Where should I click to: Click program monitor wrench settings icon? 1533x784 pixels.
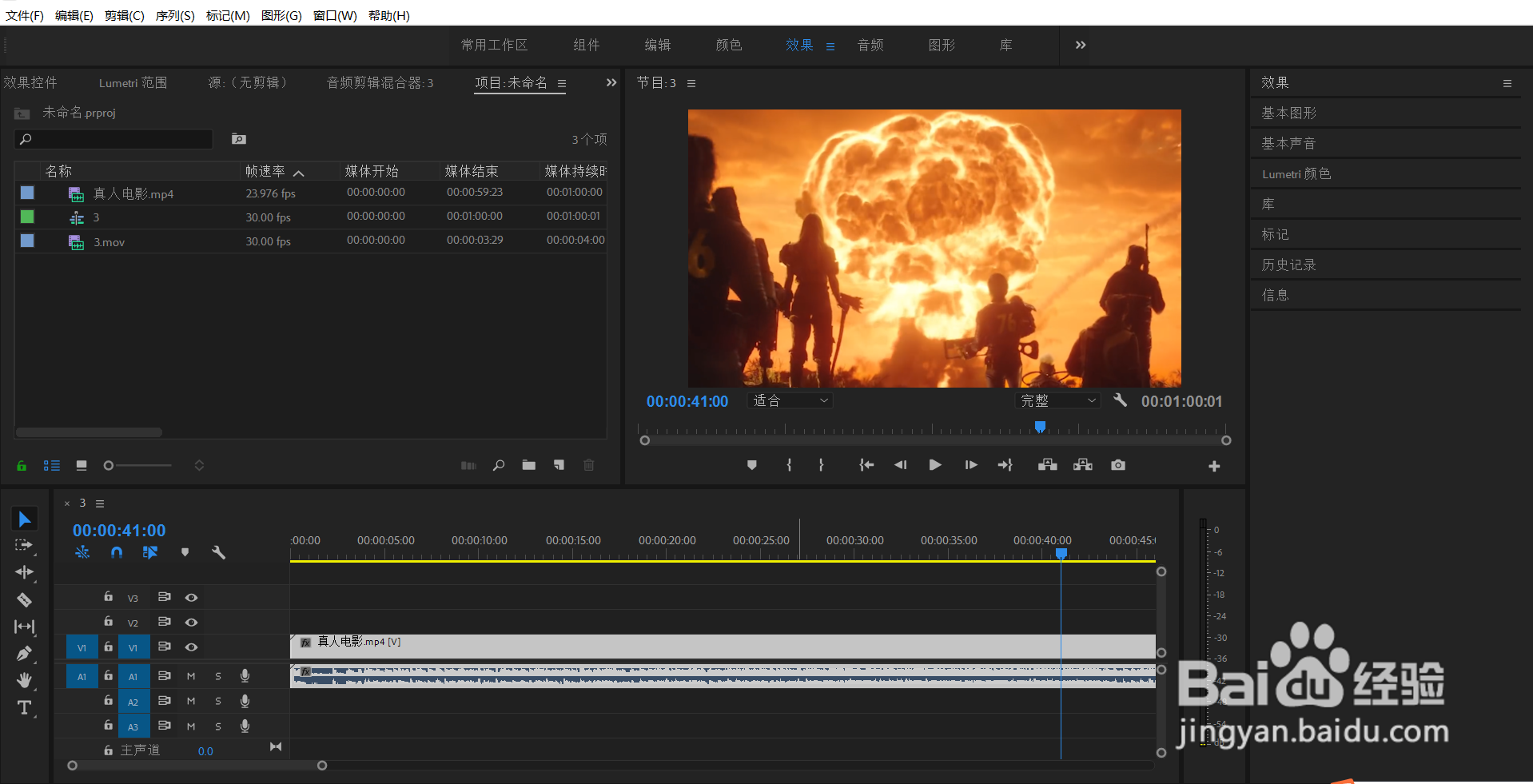pos(1120,400)
